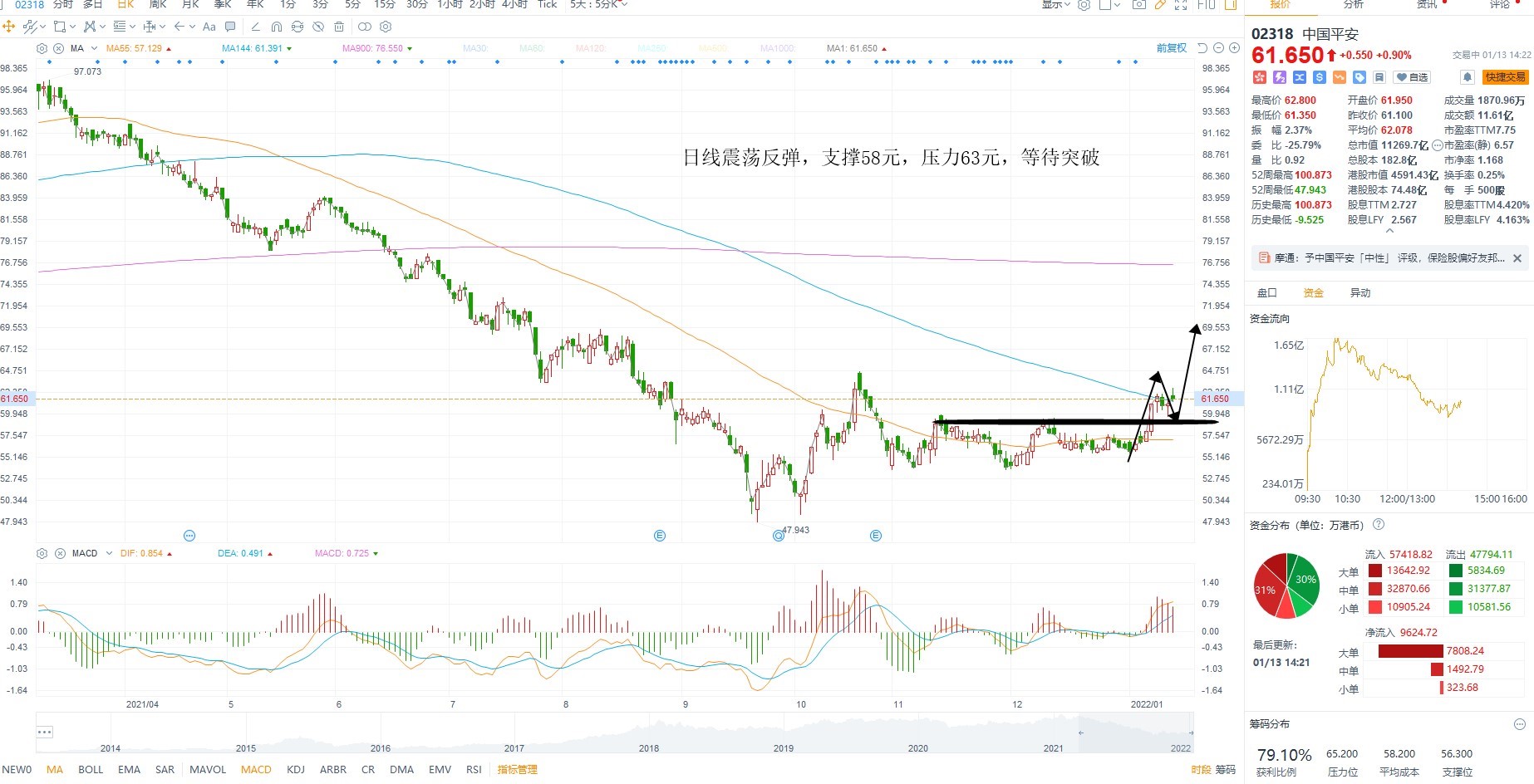Switch price adjustment via 前复权

tap(1172, 48)
